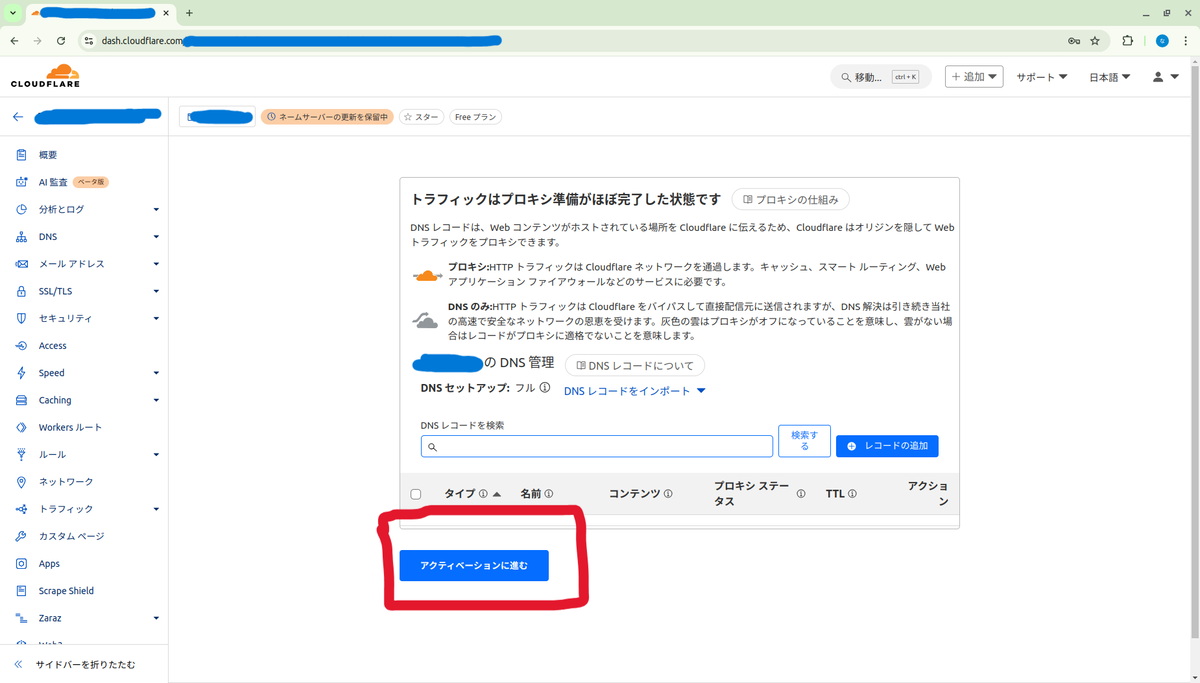The image size is (1200, 683).
Task: Click ネームサーバーの更新を保留中 status badge
Action: pyautogui.click(x=327, y=117)
